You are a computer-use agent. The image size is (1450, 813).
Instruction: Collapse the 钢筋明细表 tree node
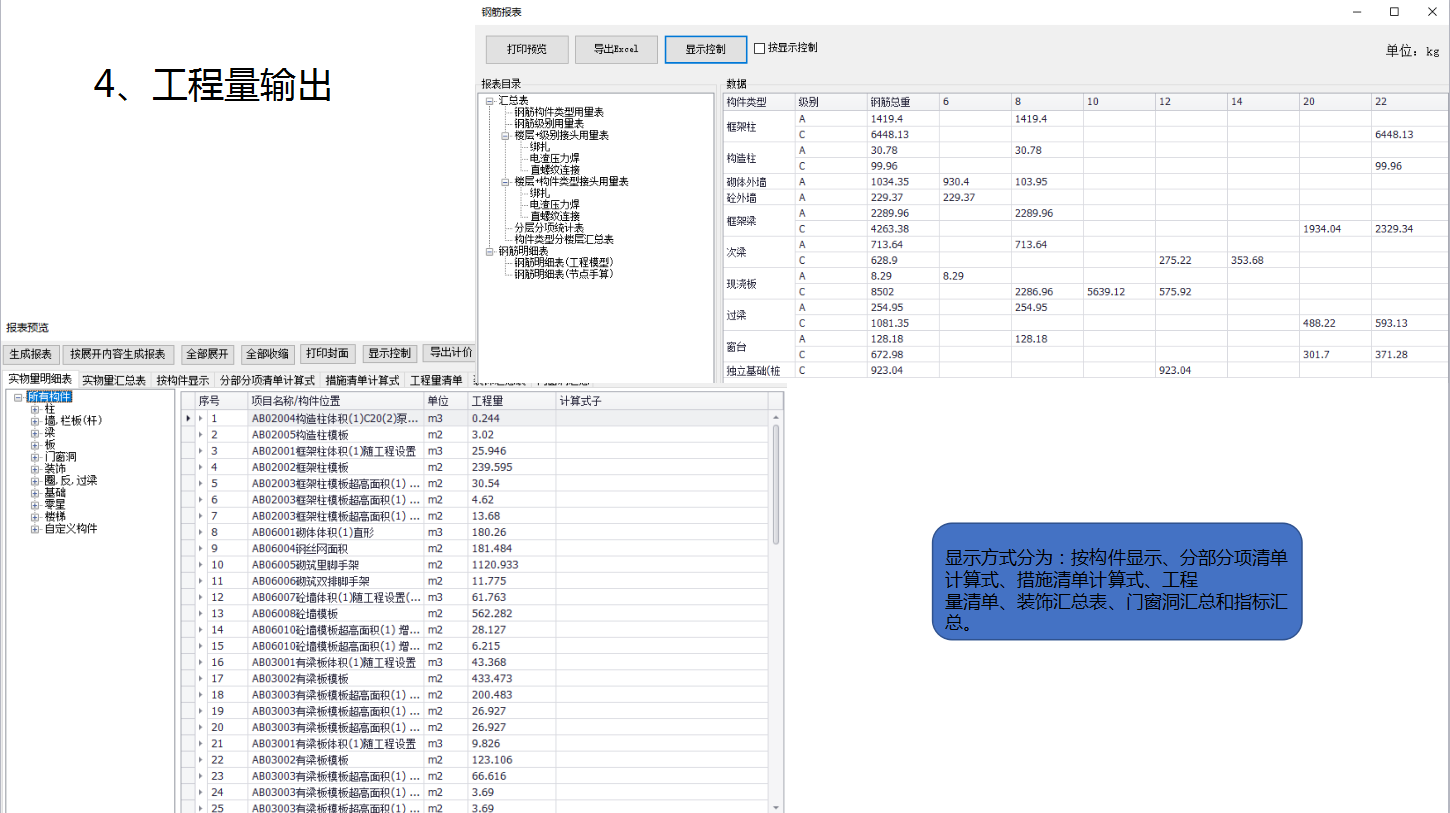[x=490, y=251]
